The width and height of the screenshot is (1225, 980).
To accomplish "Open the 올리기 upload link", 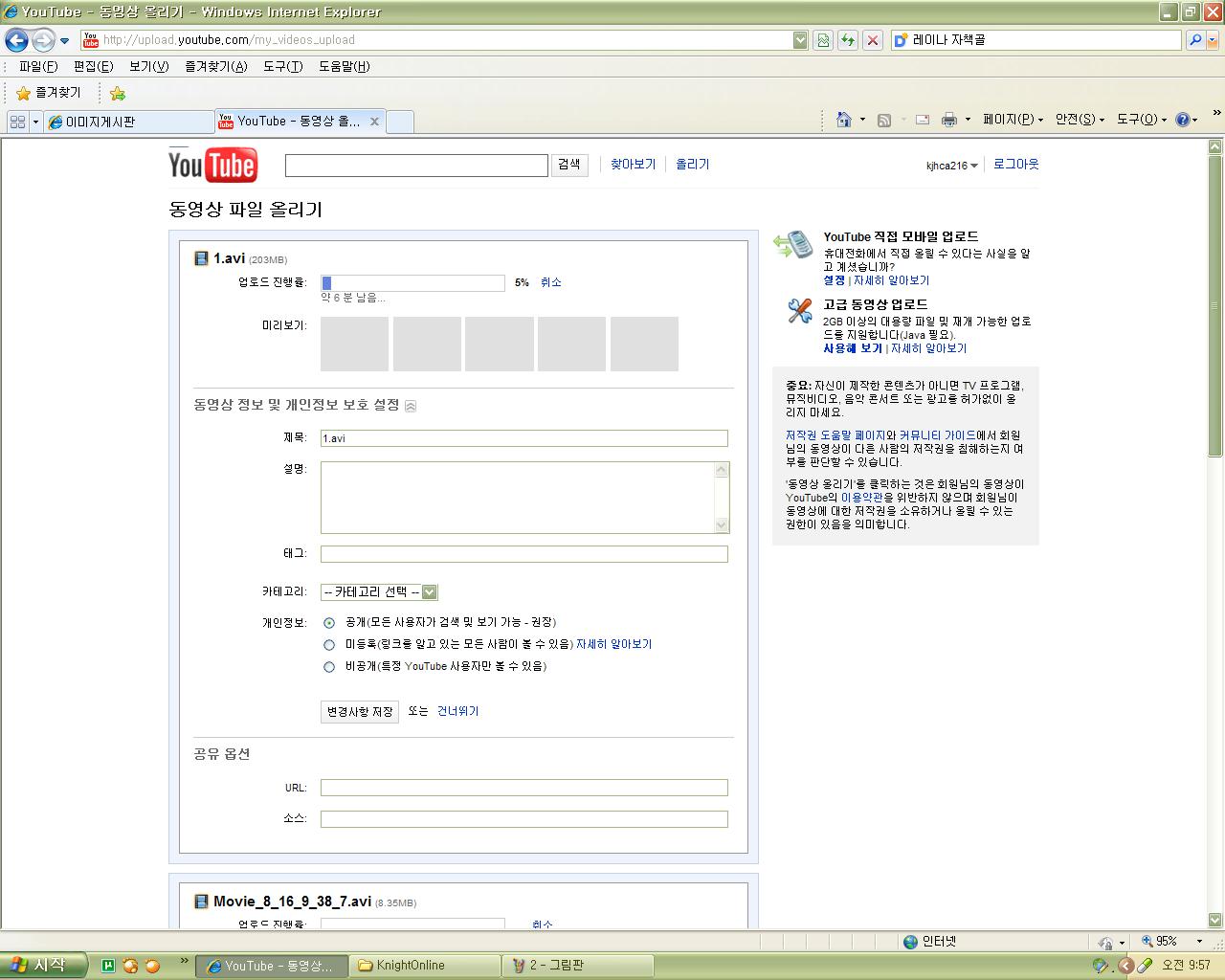I will (693, 165).
